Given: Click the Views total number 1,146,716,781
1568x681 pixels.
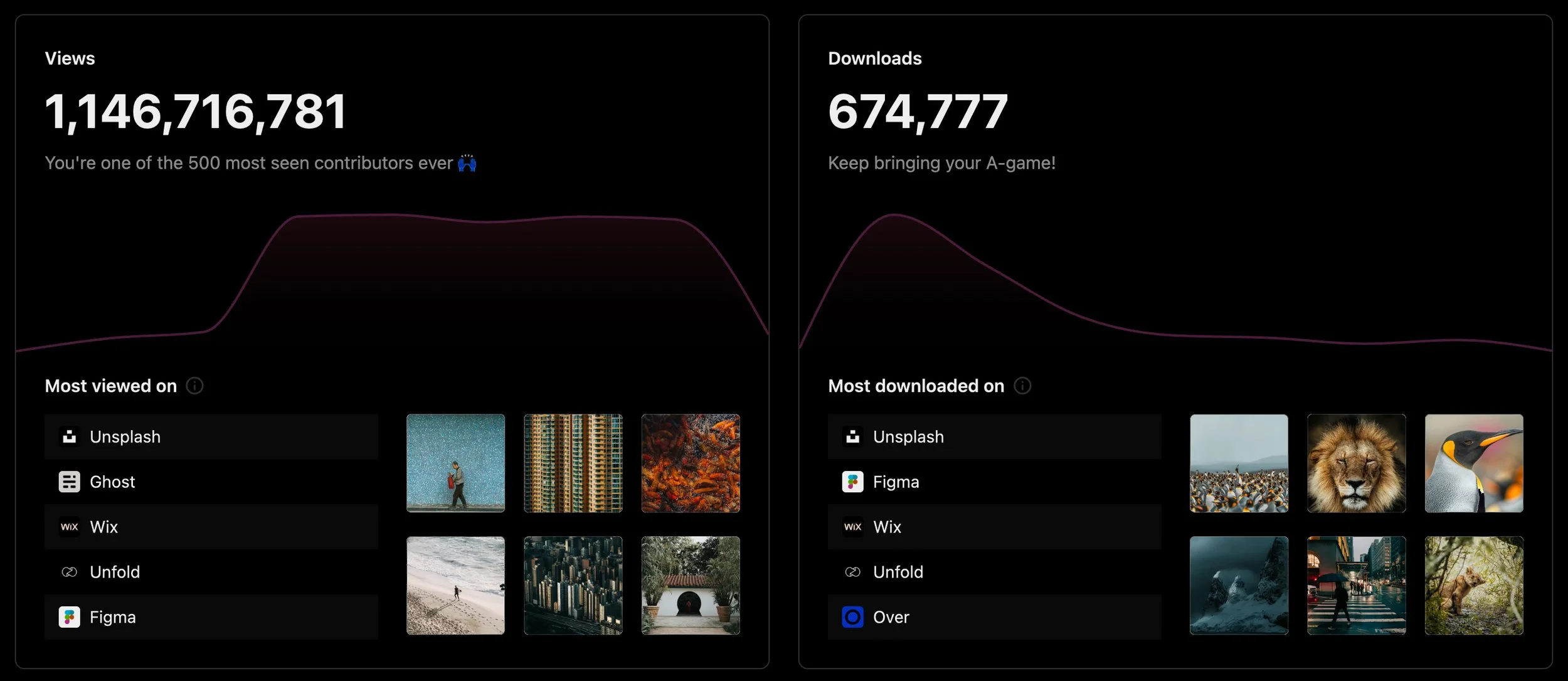Looking at the screenshot, I should 195,112.
